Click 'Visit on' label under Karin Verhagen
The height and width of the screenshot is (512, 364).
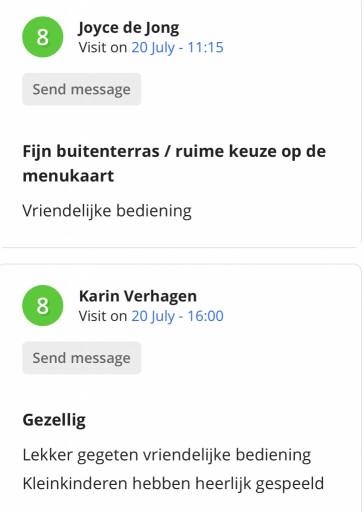pyautogui.click(x=103, y=316)
